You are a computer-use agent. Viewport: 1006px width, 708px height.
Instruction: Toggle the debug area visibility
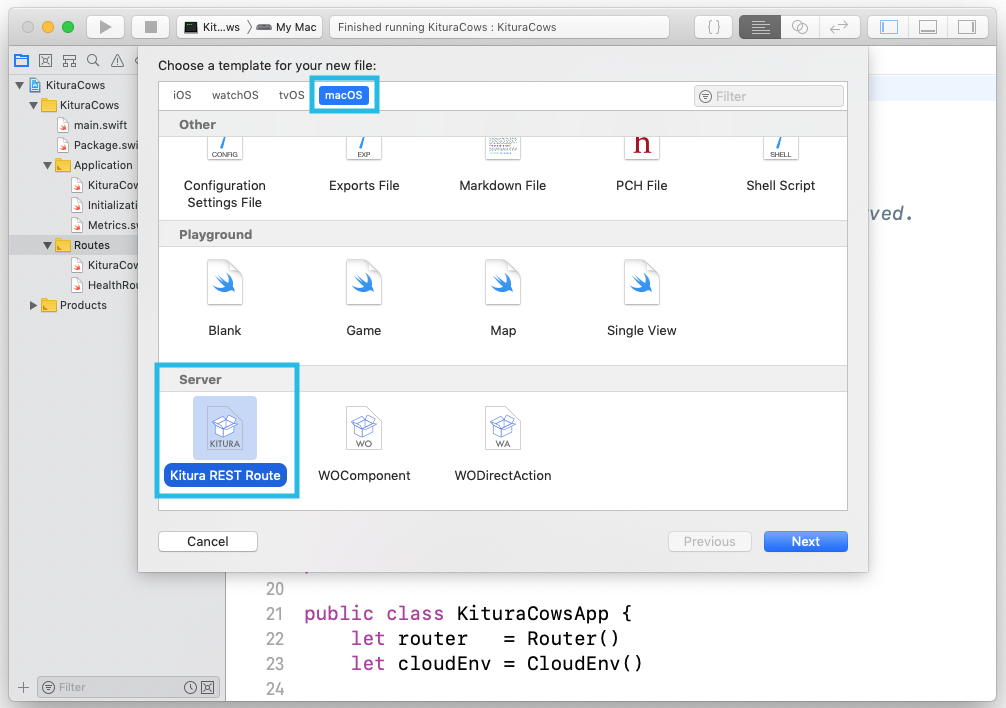point(928,27)
